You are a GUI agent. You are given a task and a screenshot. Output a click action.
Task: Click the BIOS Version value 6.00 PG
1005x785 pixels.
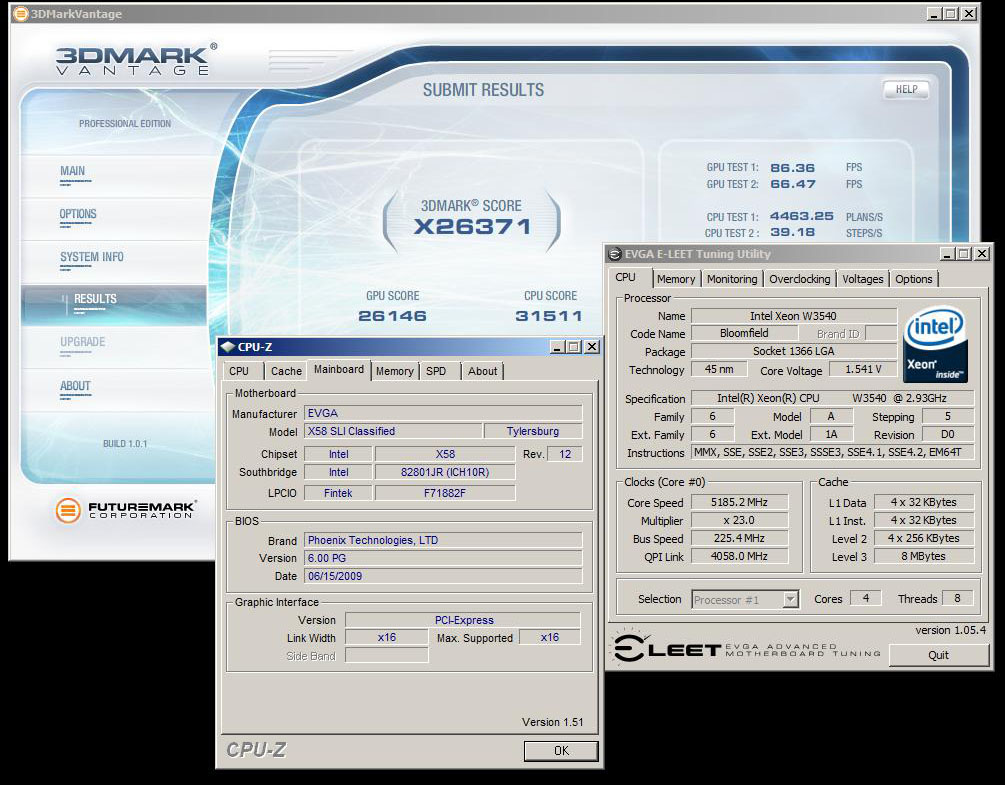pyautogui.click(x=443, y=558)
